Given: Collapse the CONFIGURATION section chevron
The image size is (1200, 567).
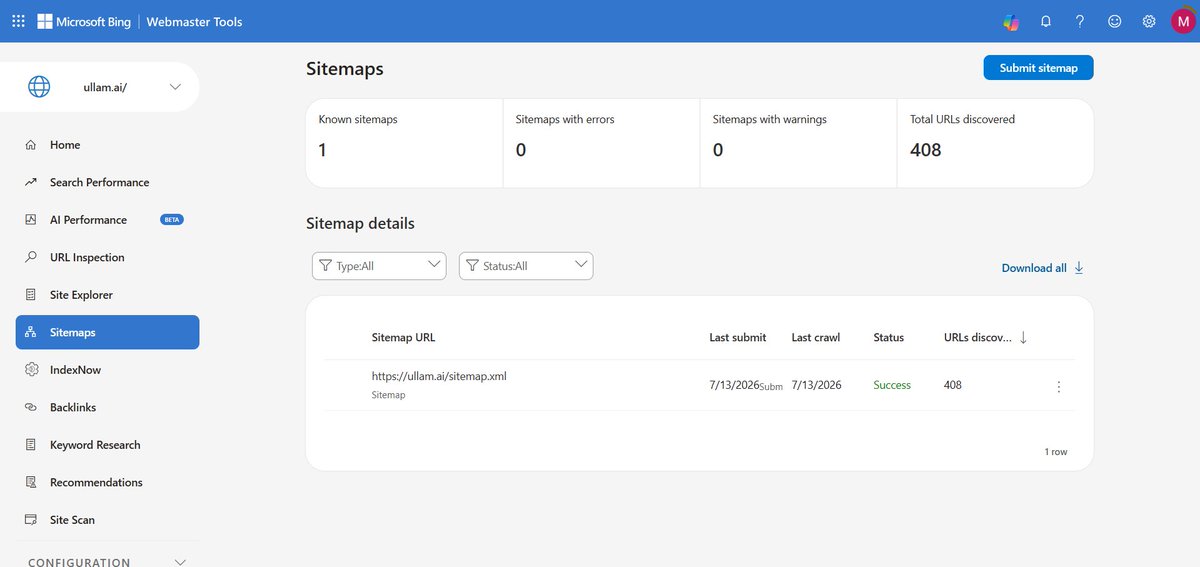Looking at the screenshot, I should tap(181, 563).
